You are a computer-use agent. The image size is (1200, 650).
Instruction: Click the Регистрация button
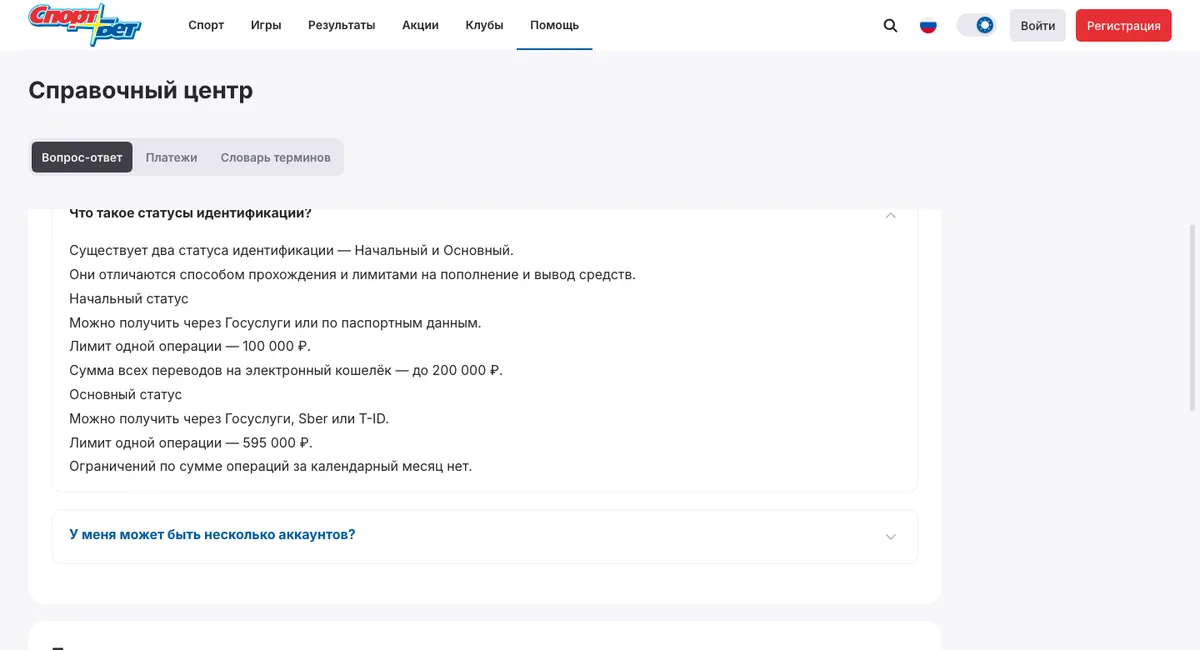[x=1124, y=25]
